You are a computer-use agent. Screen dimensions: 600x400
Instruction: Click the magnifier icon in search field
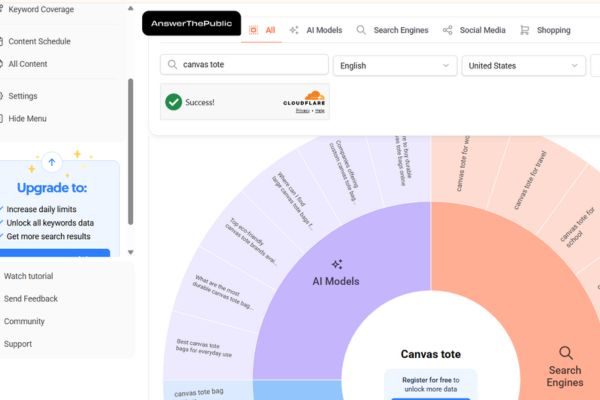pyautogui.click(x=173, y=65)
